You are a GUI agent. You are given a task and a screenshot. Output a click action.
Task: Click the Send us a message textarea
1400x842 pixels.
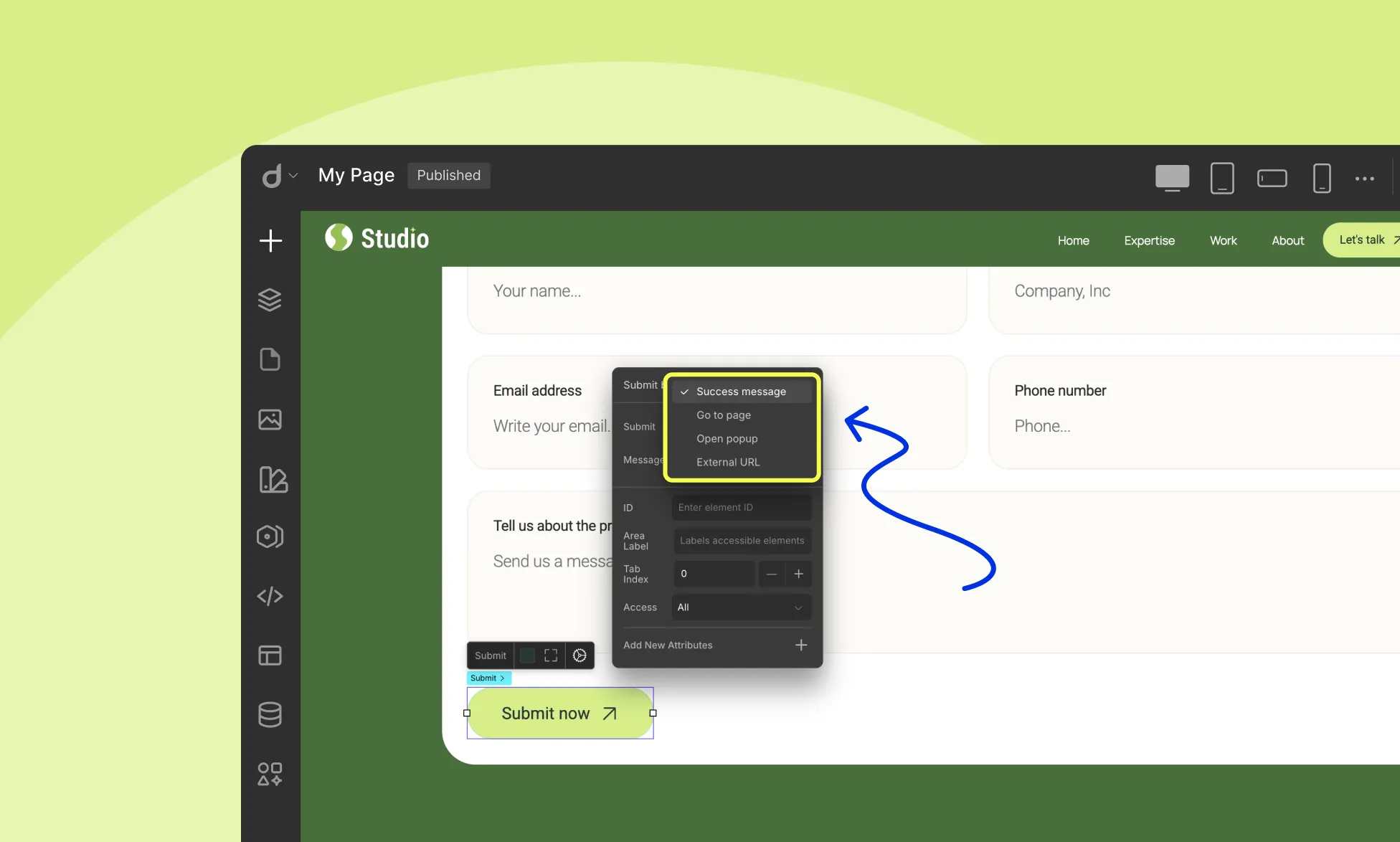552,562
